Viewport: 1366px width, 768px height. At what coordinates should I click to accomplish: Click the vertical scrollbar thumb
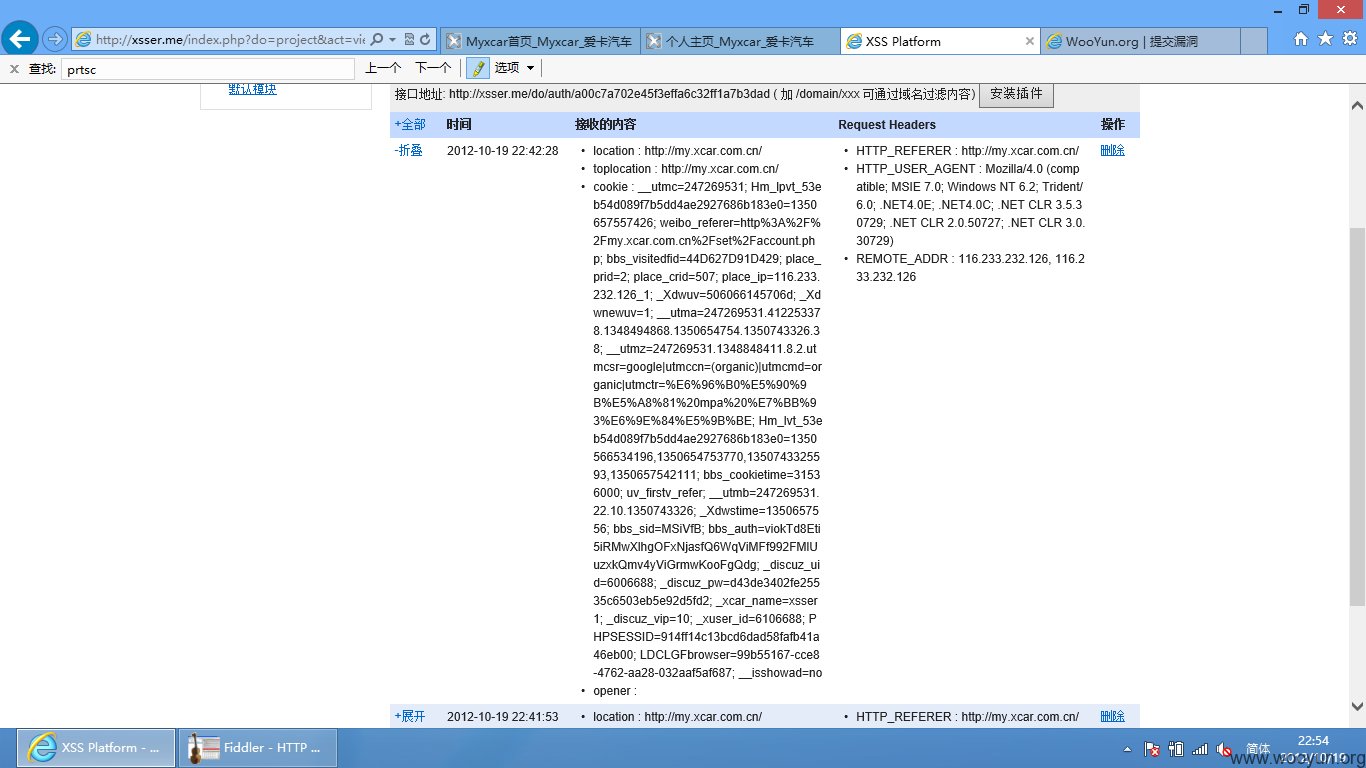coord(1356,417)
